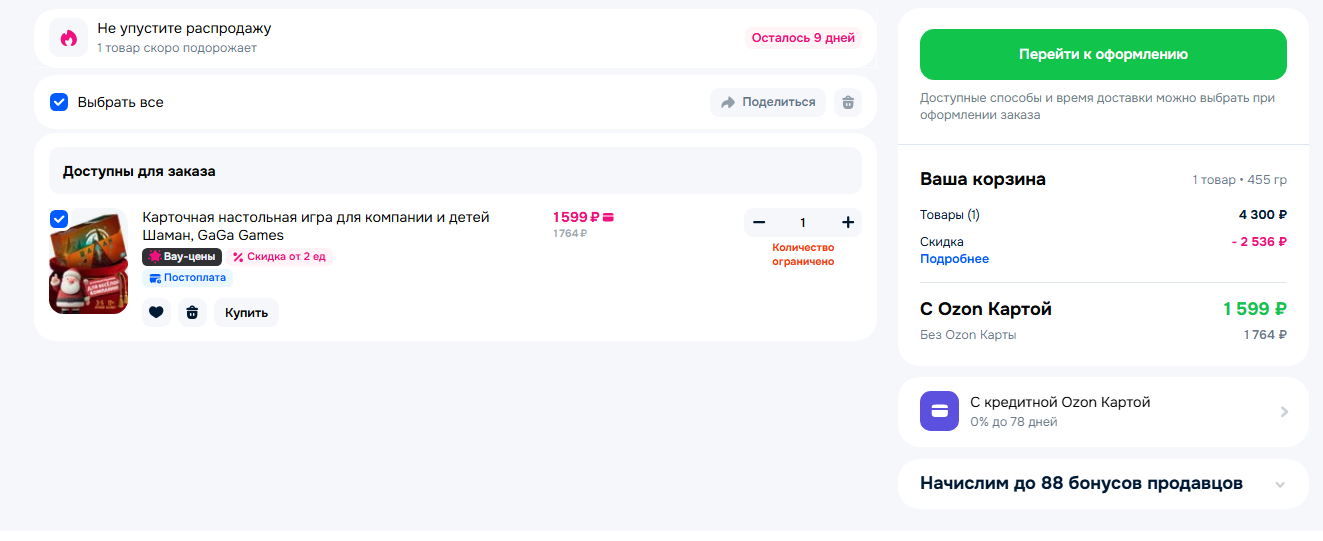Click the purple credit Ozon card icon
Viewport: 1323px width, 541px height.
939,411
